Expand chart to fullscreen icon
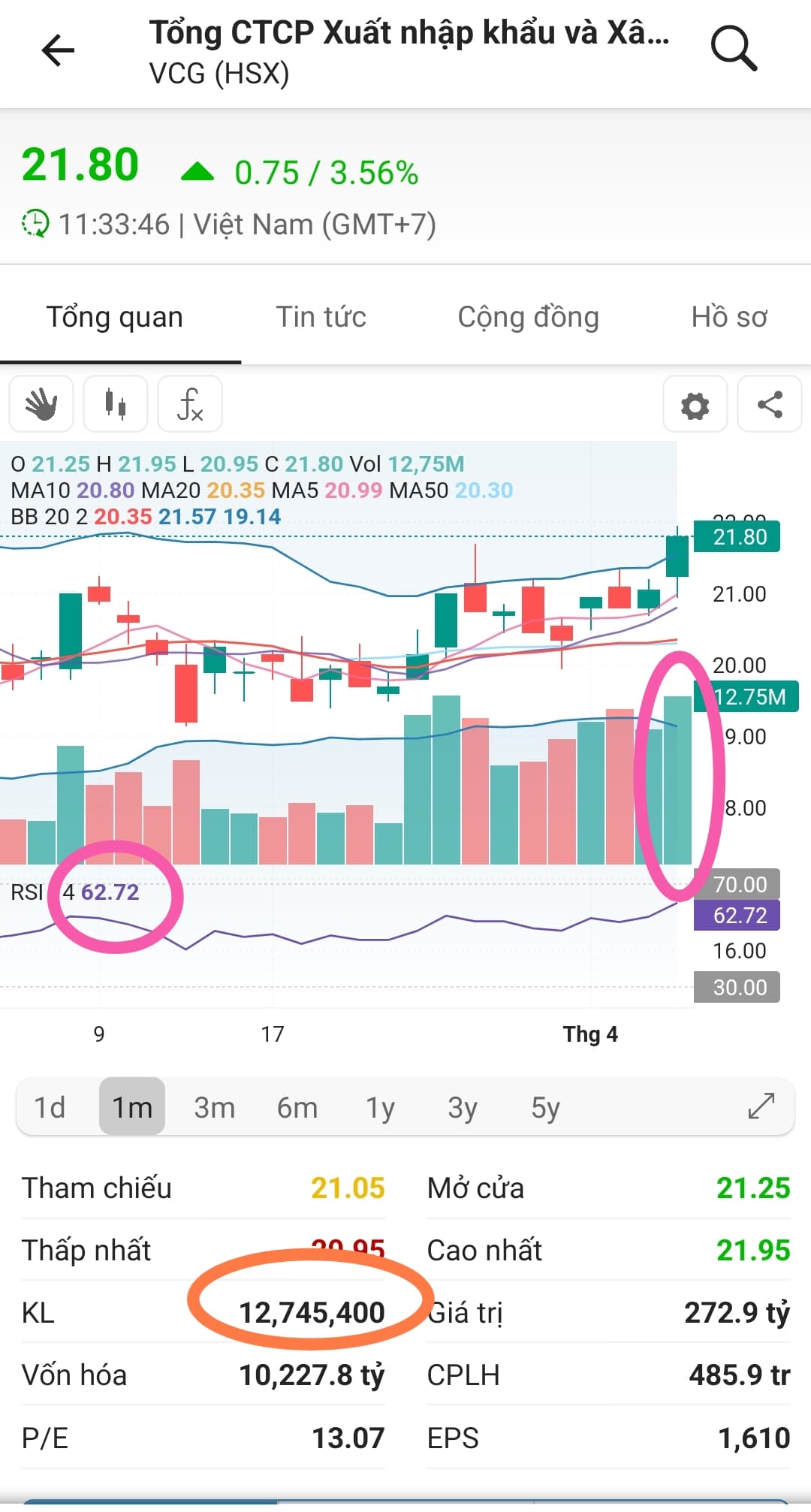 (761, 1106)
